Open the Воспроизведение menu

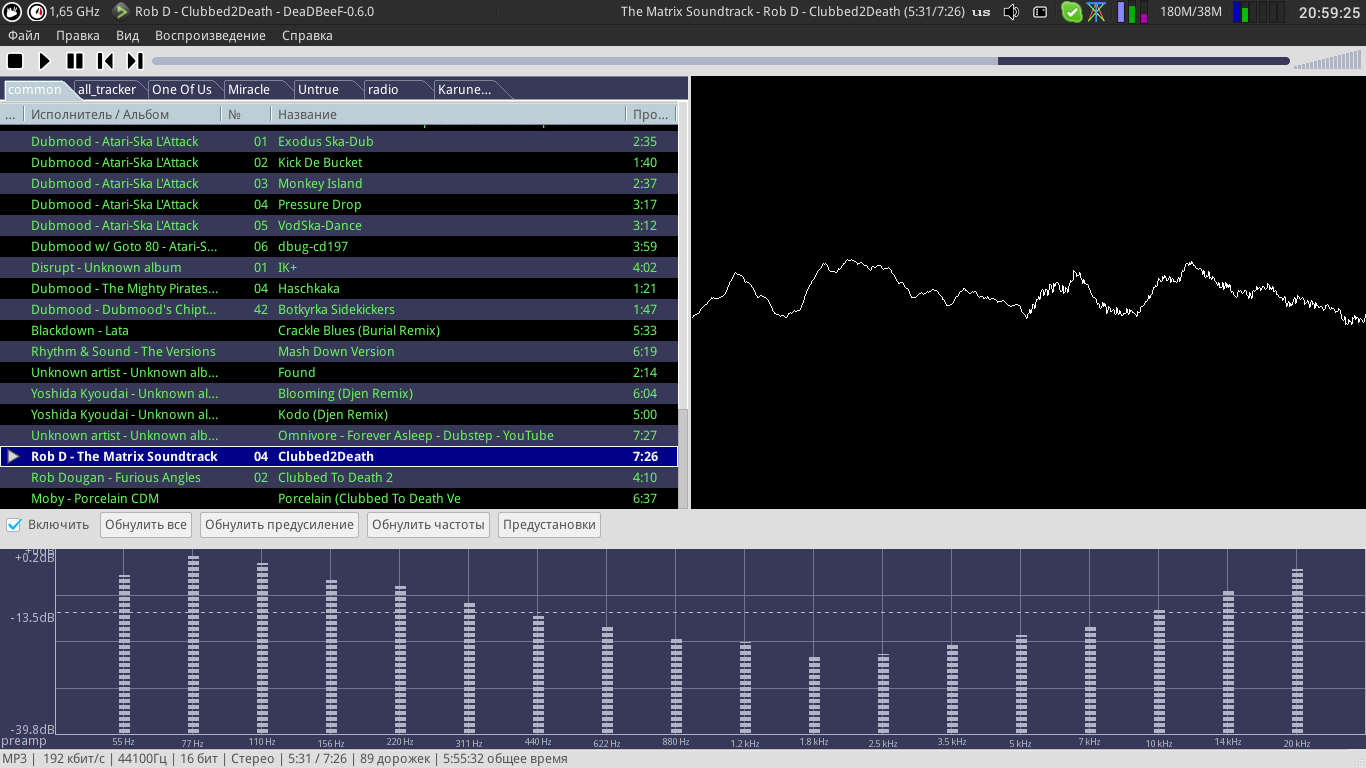click(210, 35)
